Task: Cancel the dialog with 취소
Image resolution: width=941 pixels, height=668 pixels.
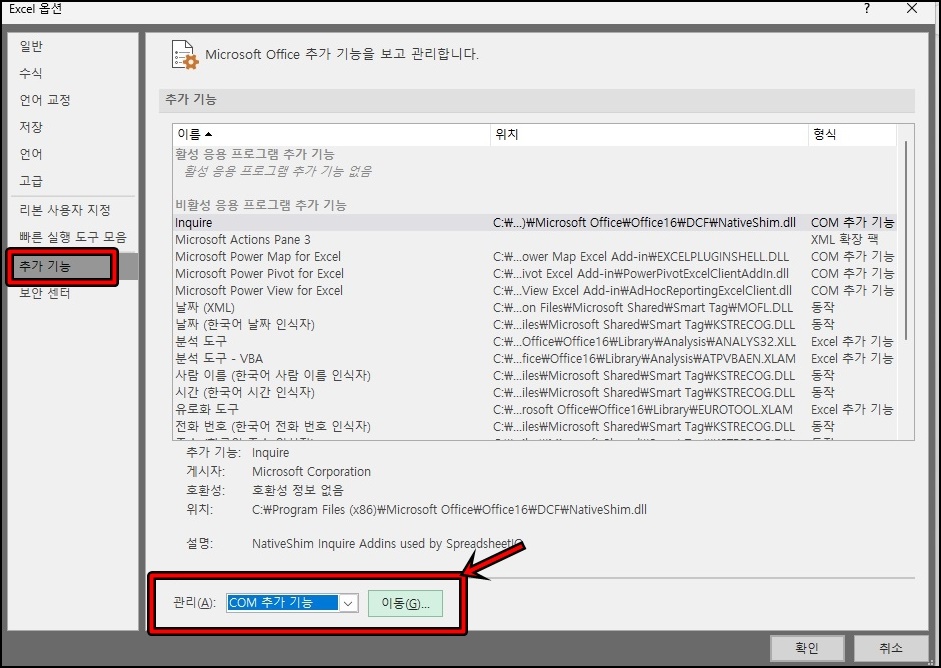Action: click(x=891, y=648)
